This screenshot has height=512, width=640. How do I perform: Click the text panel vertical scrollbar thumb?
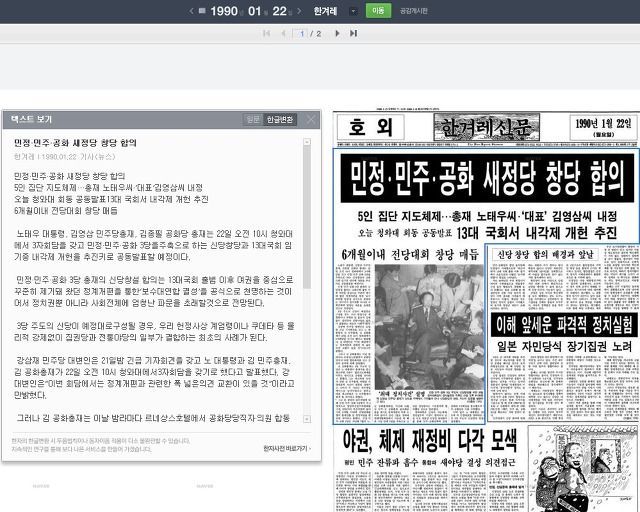pyautogui.click(x=307, y=216)
